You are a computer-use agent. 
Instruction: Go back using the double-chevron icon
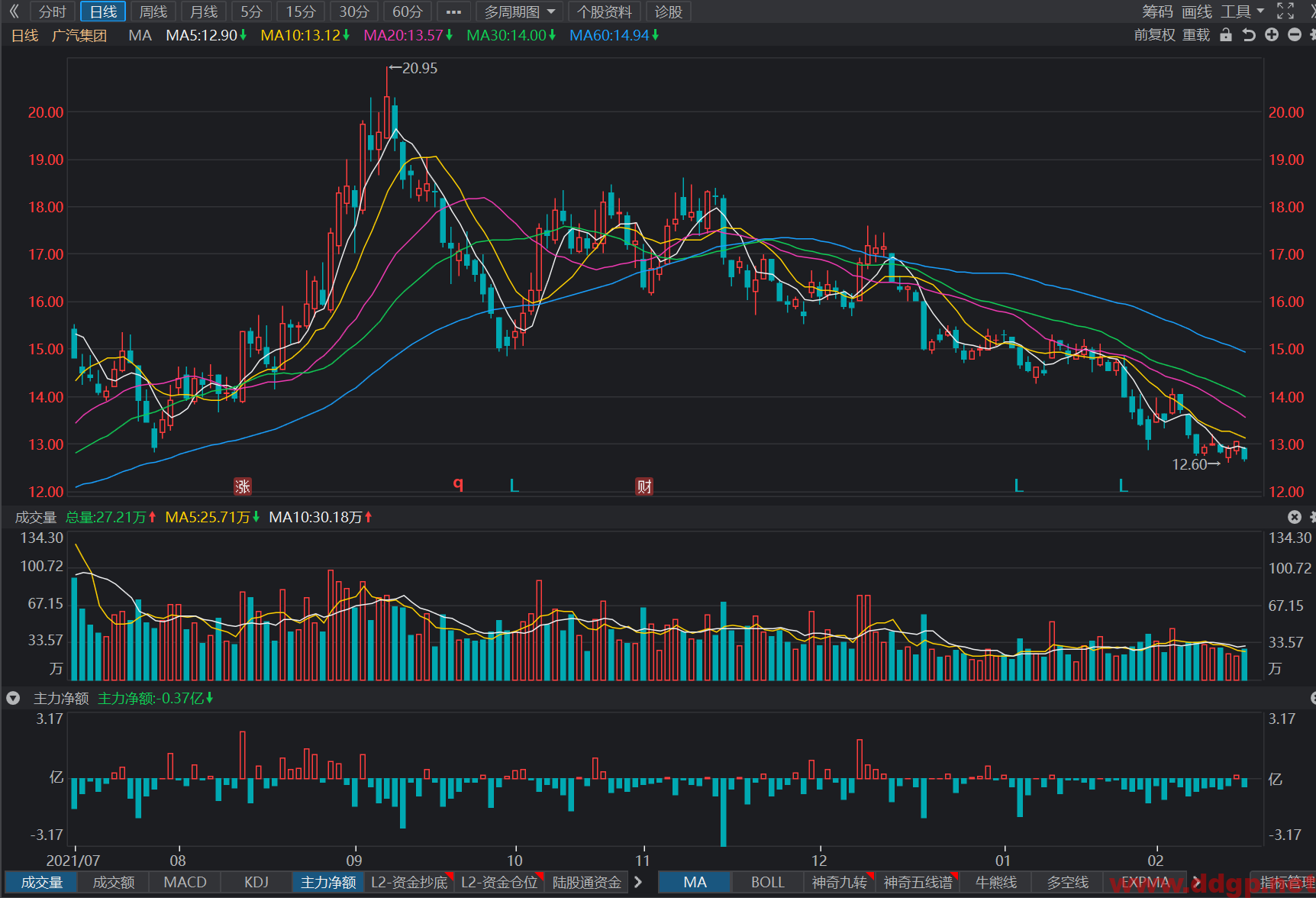tap(14, 11)
